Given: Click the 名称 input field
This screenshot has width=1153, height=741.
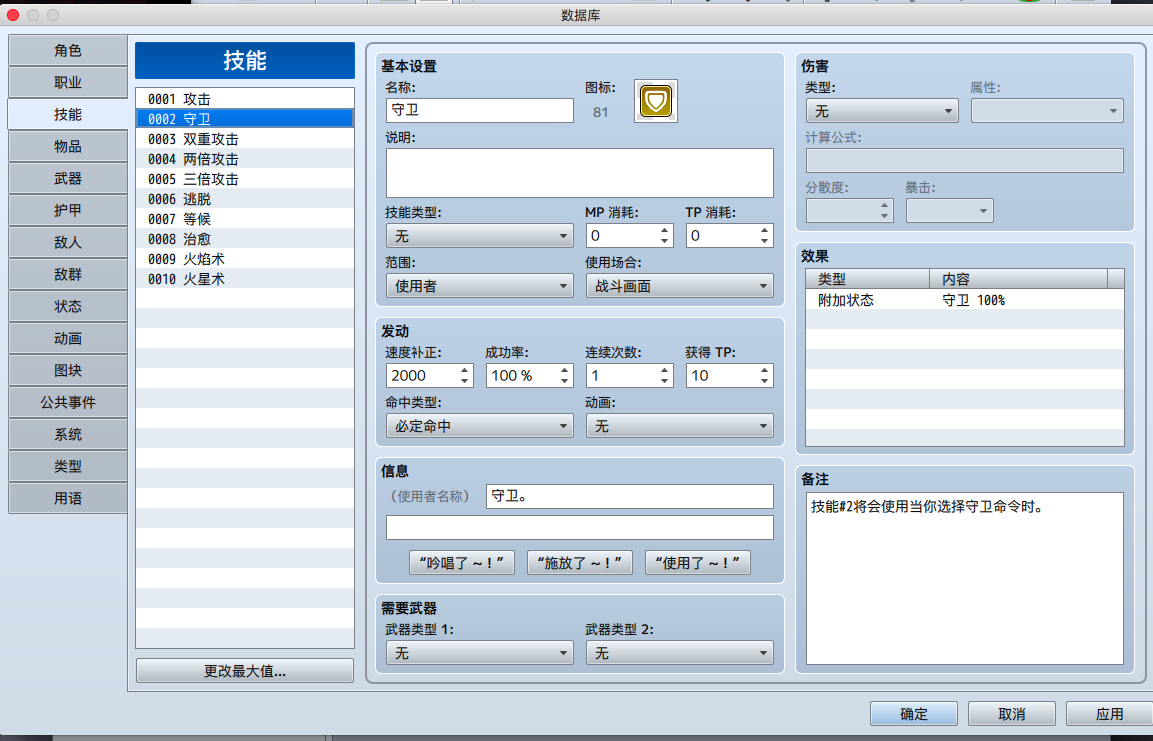Looking at the screenshot, I should coord(479,110).
